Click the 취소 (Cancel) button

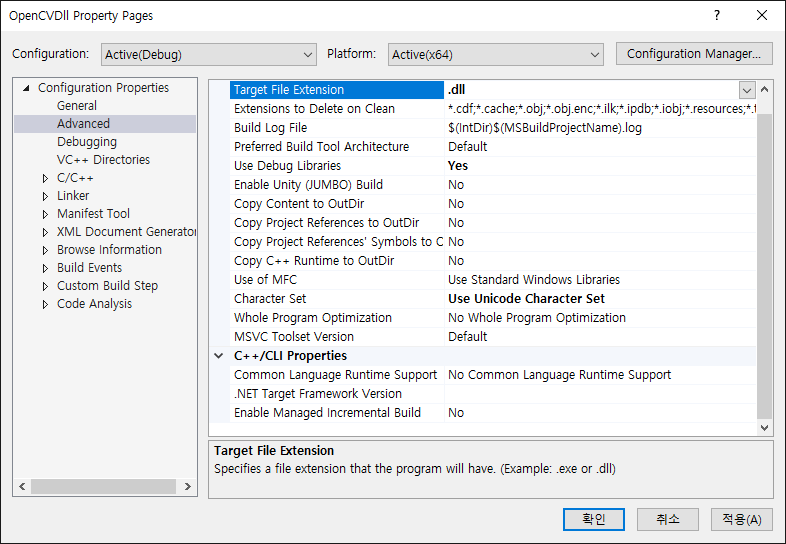tap(668, 519)
